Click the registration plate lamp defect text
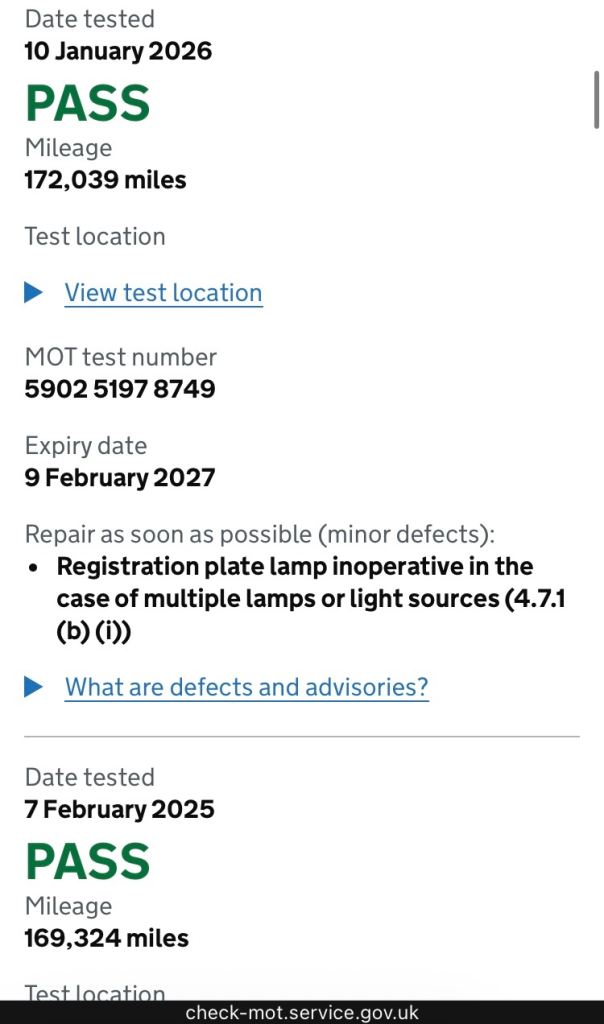This screenshot has width=604, height=1024. click(x=294, y=599)
